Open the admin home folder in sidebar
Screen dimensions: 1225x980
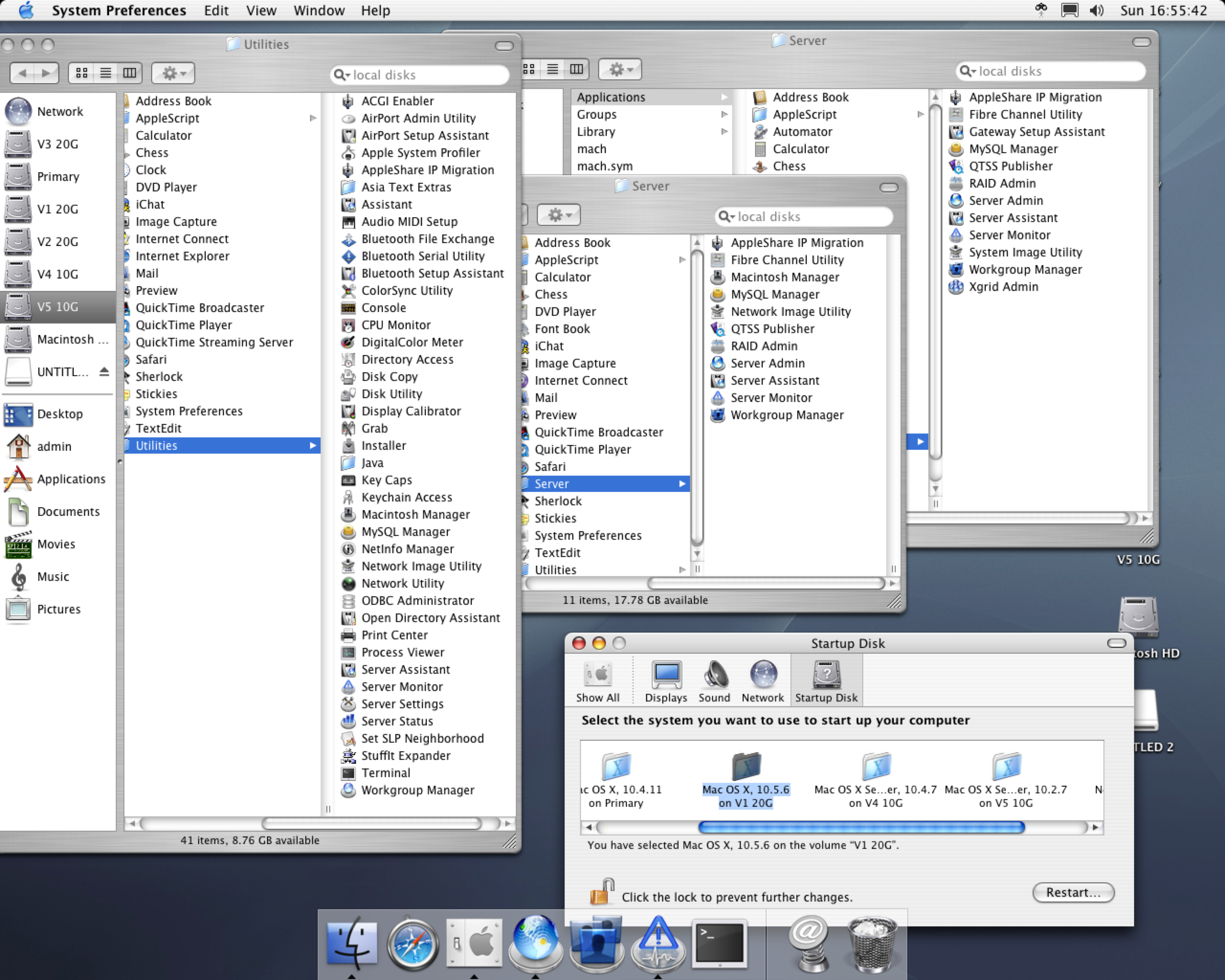(x=58, y=446)
